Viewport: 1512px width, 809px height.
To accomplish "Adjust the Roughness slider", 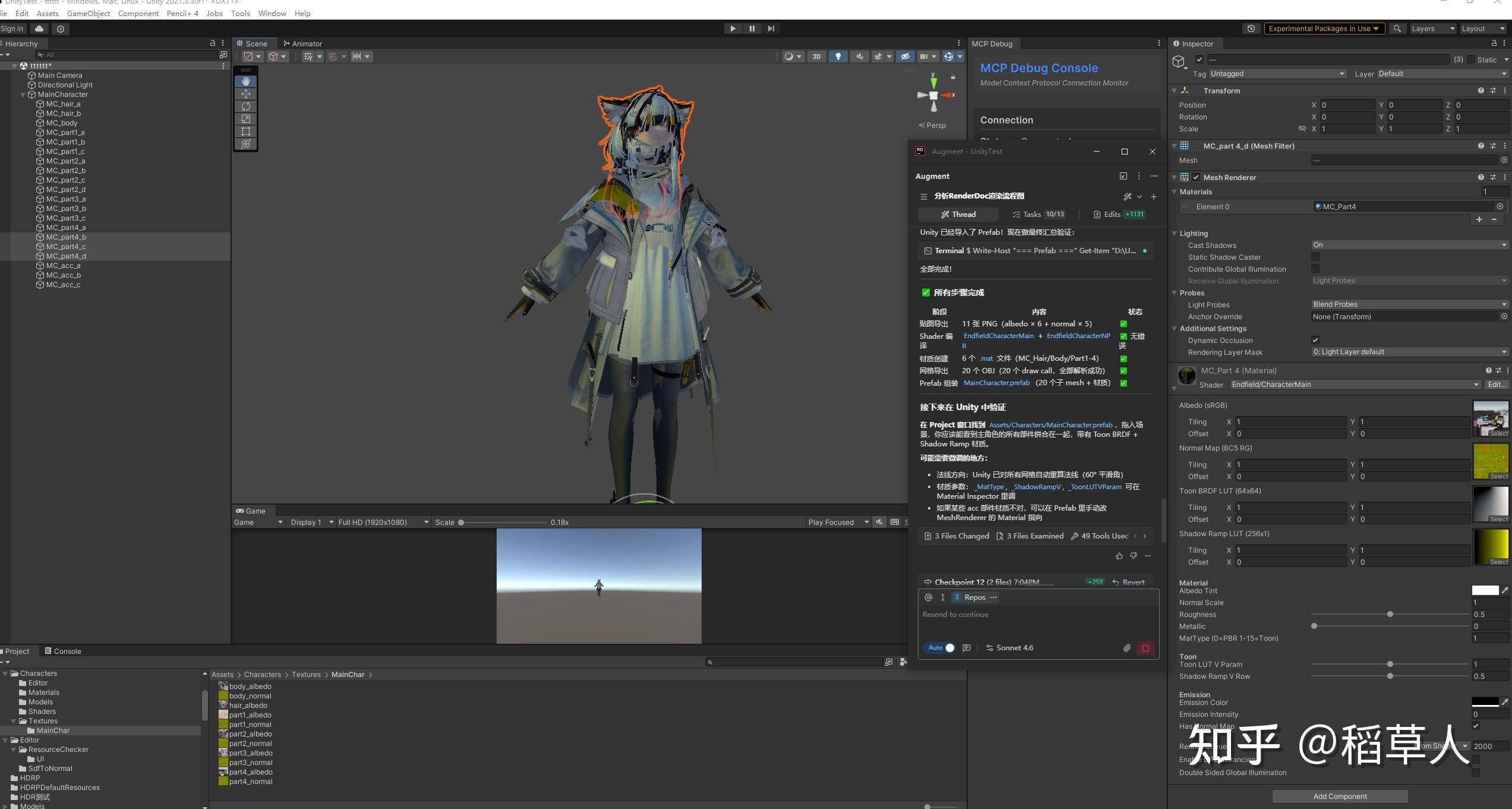I will pyautogui.click(x=1390, y=615).
